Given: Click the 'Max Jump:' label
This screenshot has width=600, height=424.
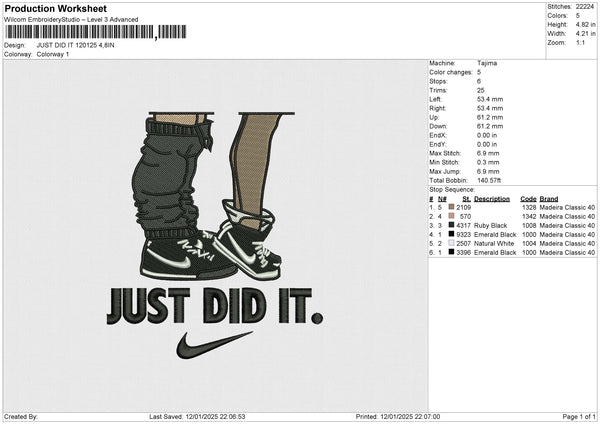Looking at the screenshot, I should click(x=444, y=171).
